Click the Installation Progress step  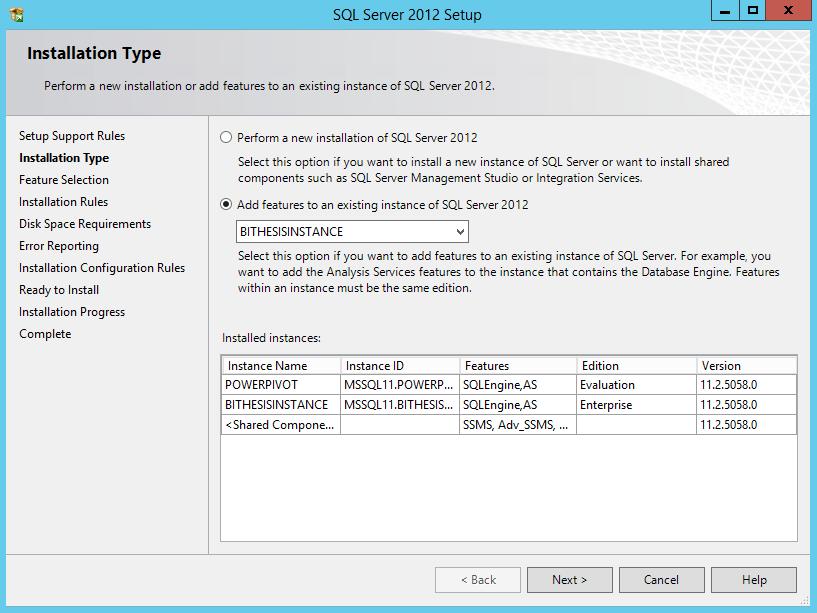click(72, 312)
